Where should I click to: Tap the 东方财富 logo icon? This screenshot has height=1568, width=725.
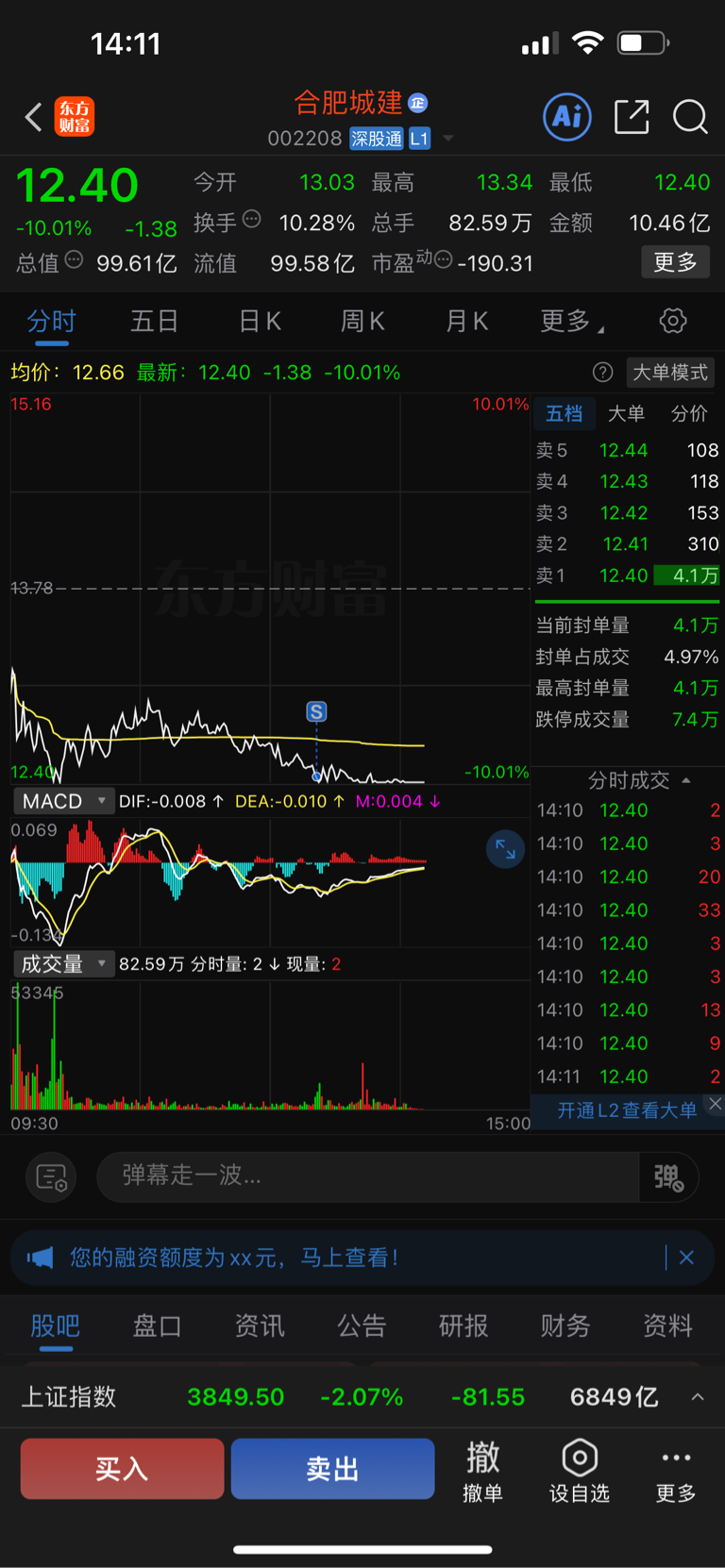[x=75, y=117]
